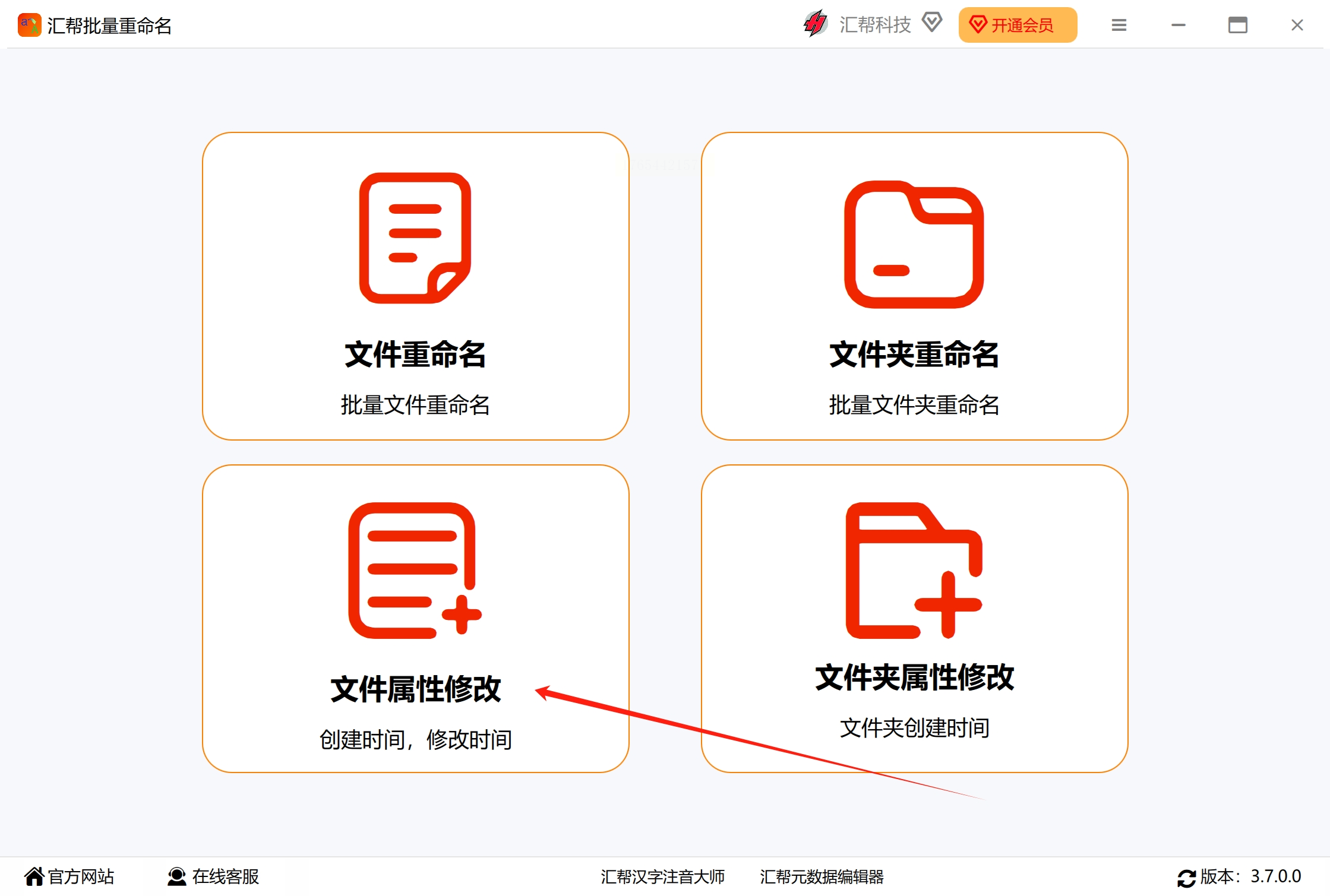Click the version refresh arrows icon
Image resolution: width=1330 pixels, height=896 pixels.
[x=1186, y=878]
